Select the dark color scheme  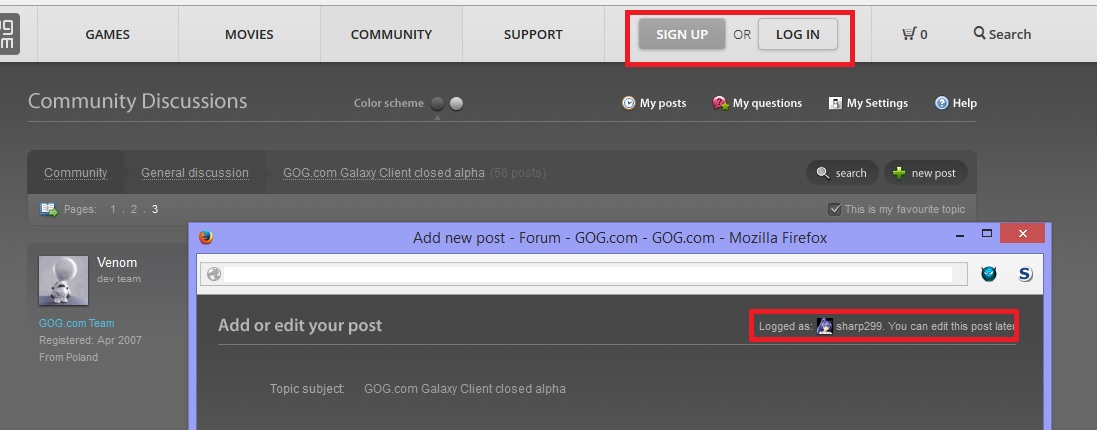(437, 103)
